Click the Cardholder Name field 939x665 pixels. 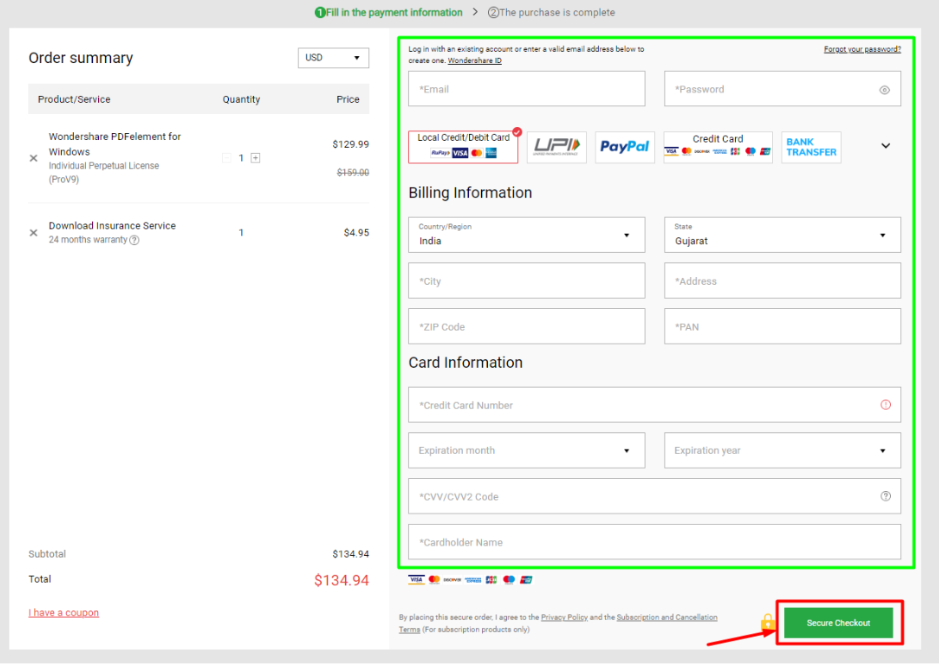(x=655, y=542)
